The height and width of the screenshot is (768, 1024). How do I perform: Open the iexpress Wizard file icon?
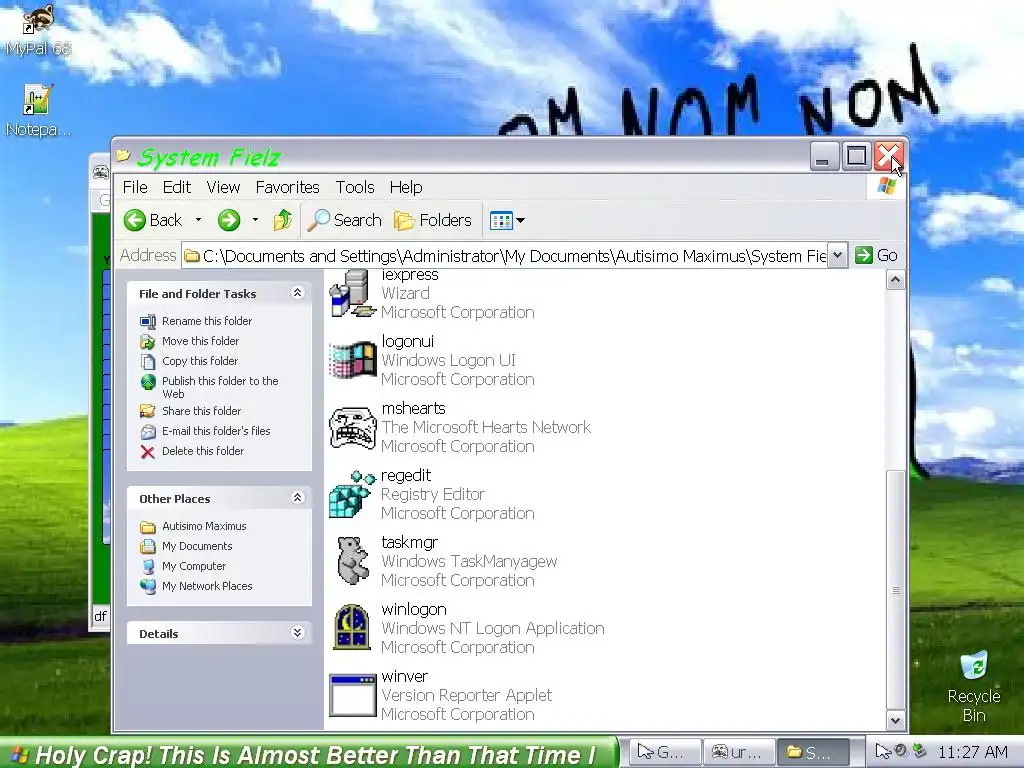point(353,294)
